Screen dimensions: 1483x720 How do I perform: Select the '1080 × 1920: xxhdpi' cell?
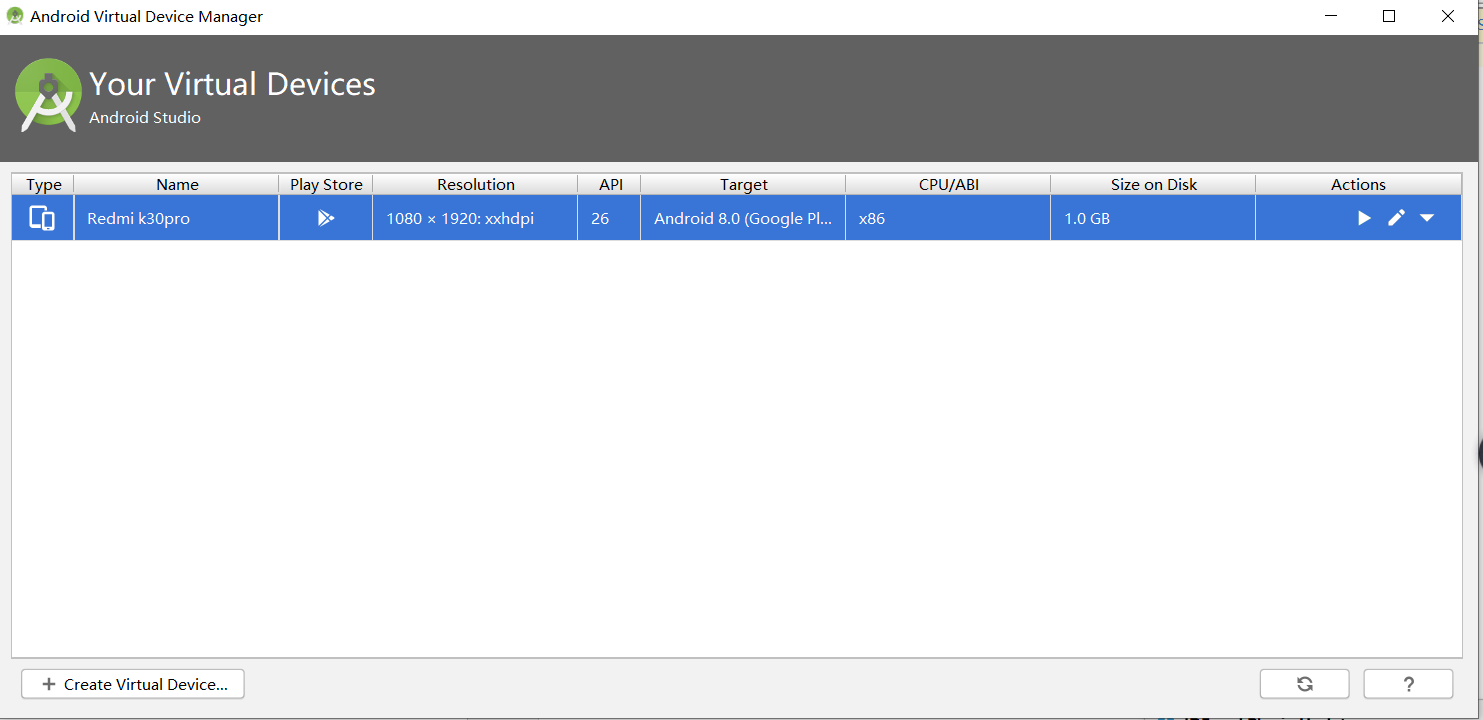pyautogui.click(x=476, y=218)
